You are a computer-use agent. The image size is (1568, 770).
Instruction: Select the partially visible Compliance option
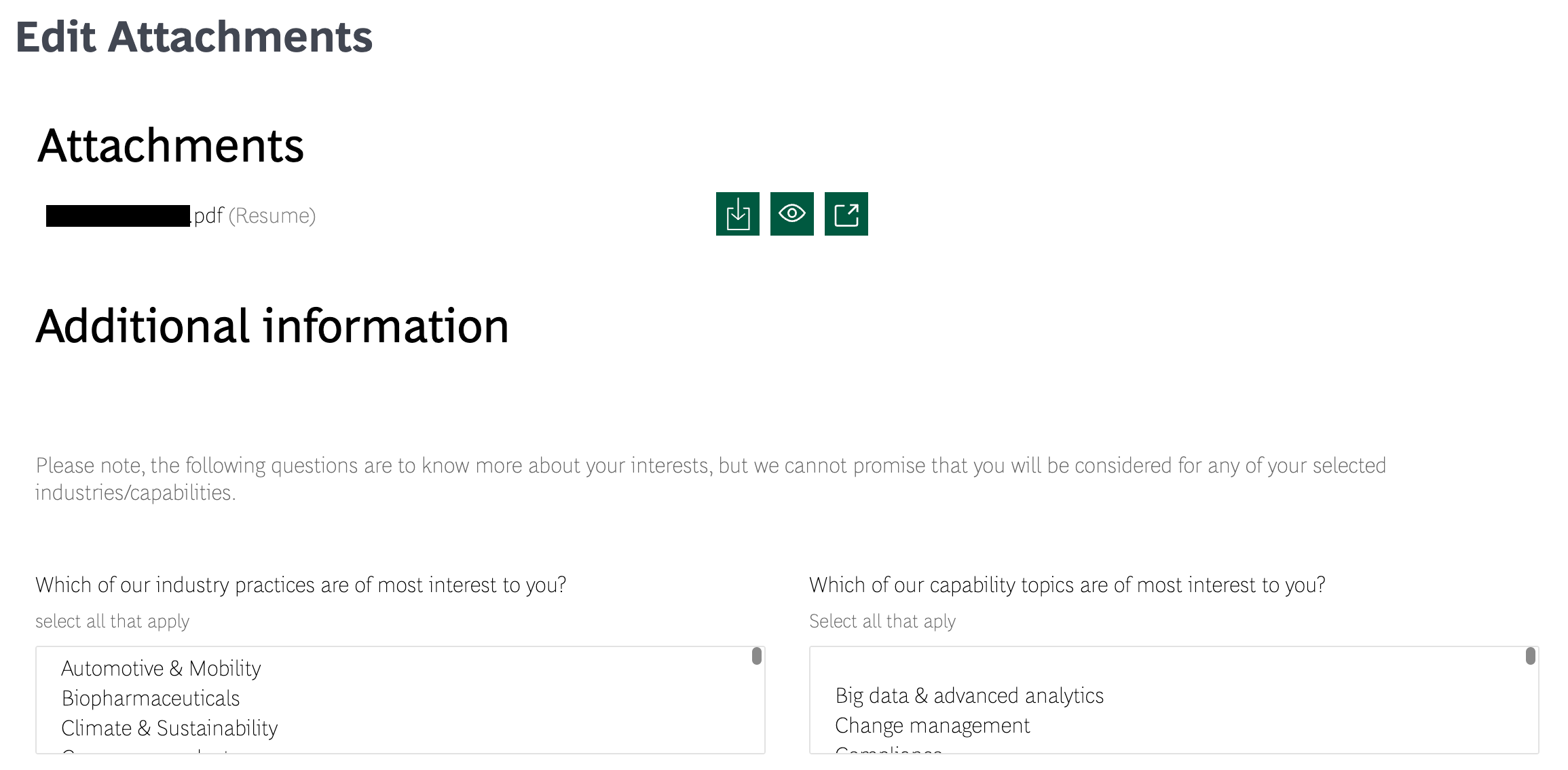pos(889,749)
